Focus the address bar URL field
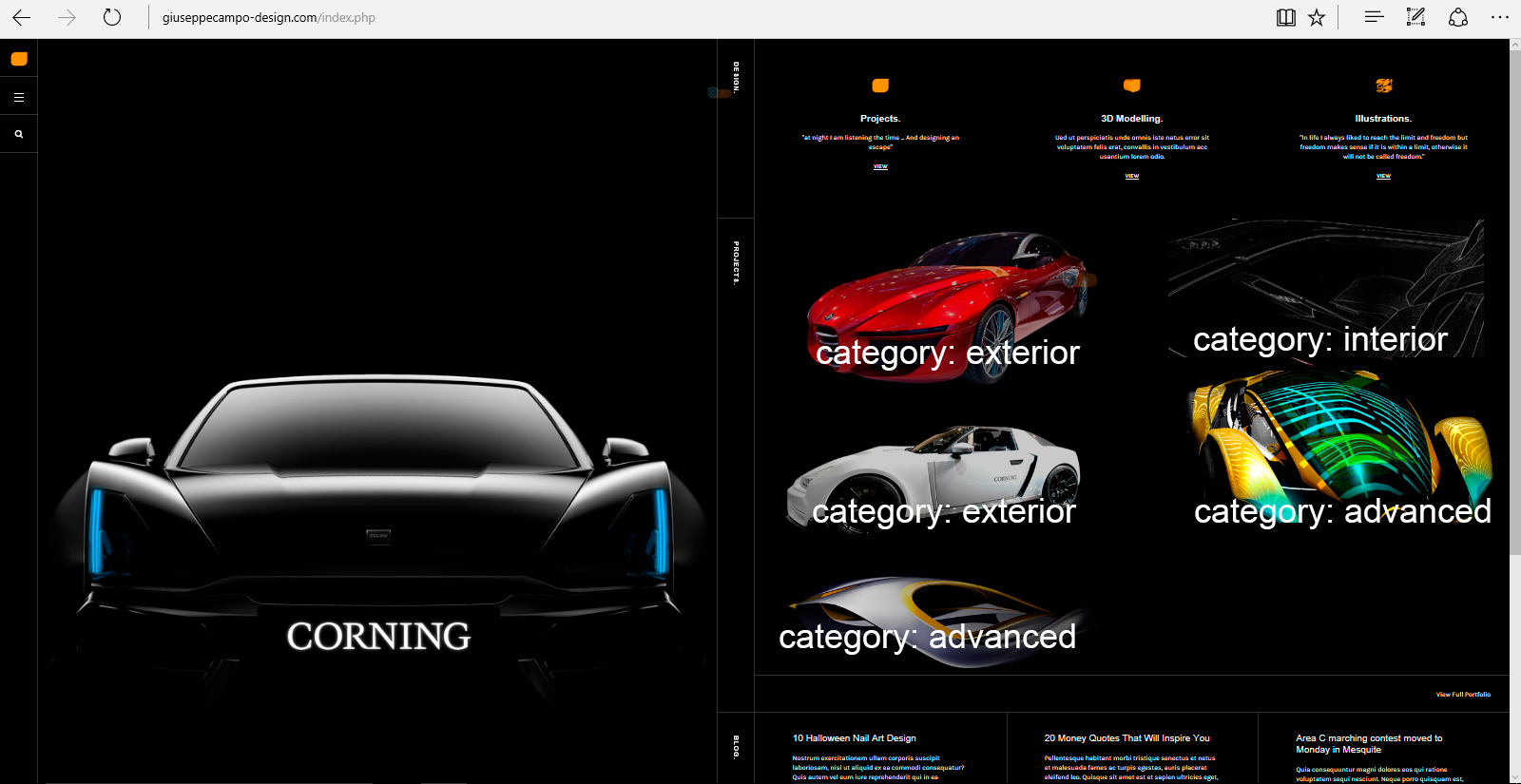1521x784 pixels. click(703, 17)
